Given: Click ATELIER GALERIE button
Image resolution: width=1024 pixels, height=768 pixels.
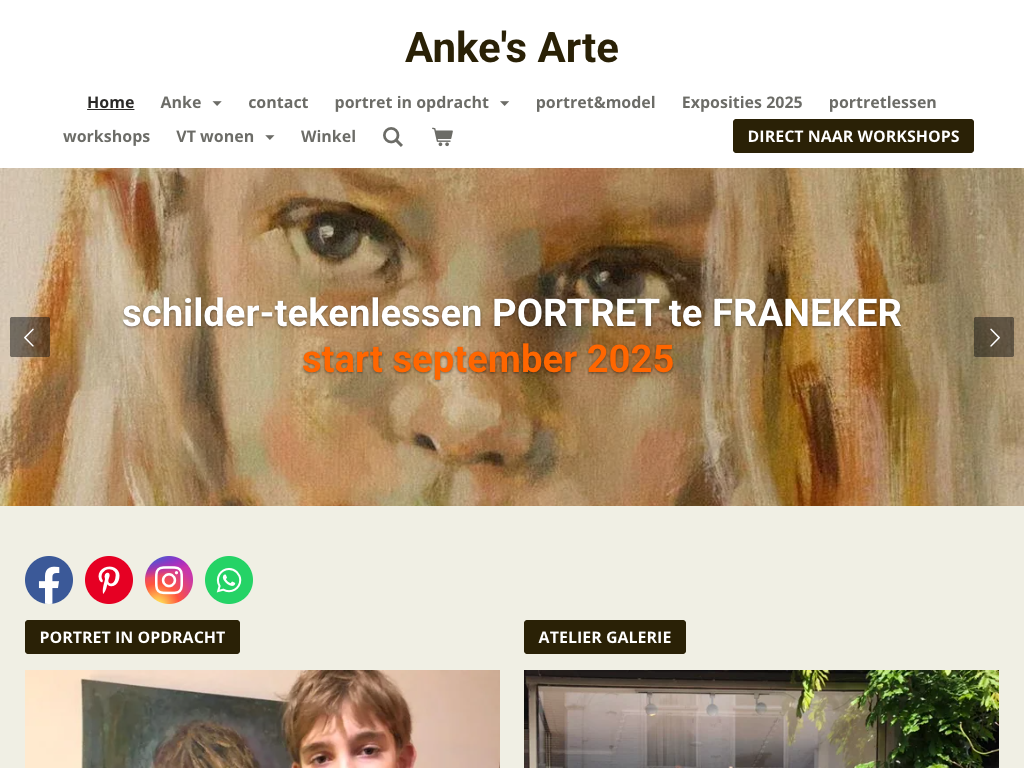Looking at the screenshot, I should pos(605,637).
